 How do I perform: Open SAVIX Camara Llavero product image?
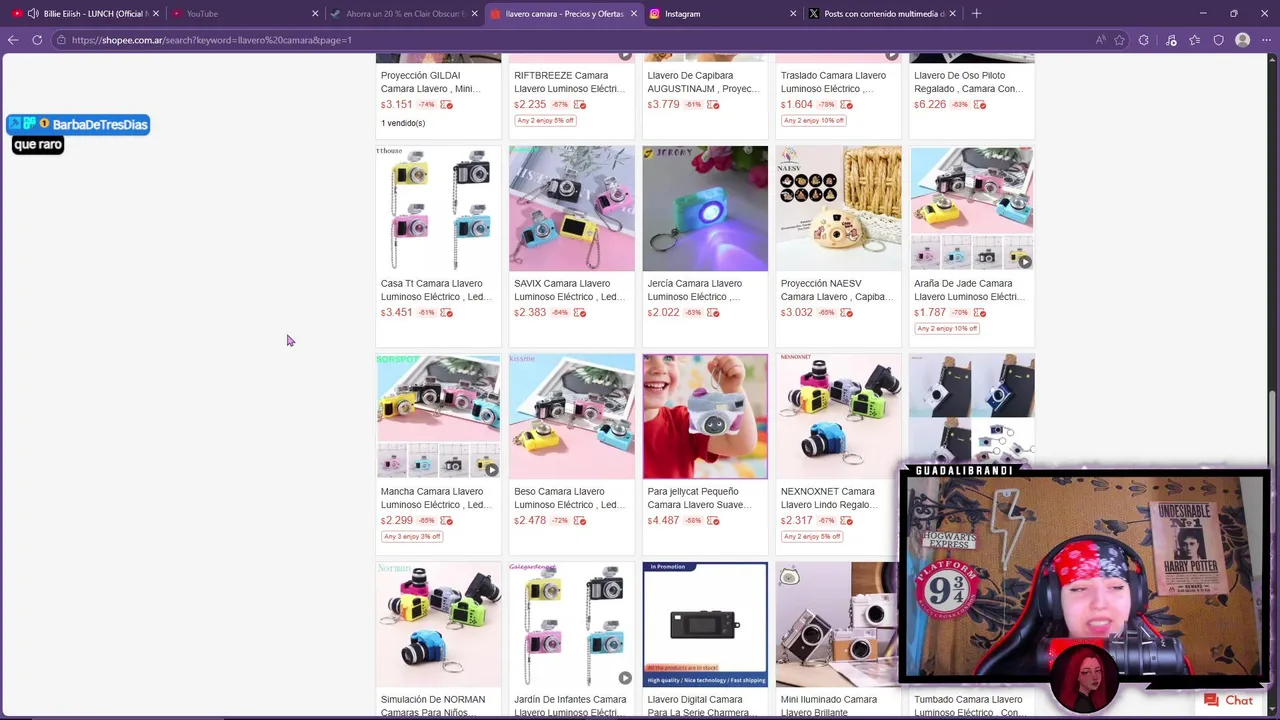(571, 209)
